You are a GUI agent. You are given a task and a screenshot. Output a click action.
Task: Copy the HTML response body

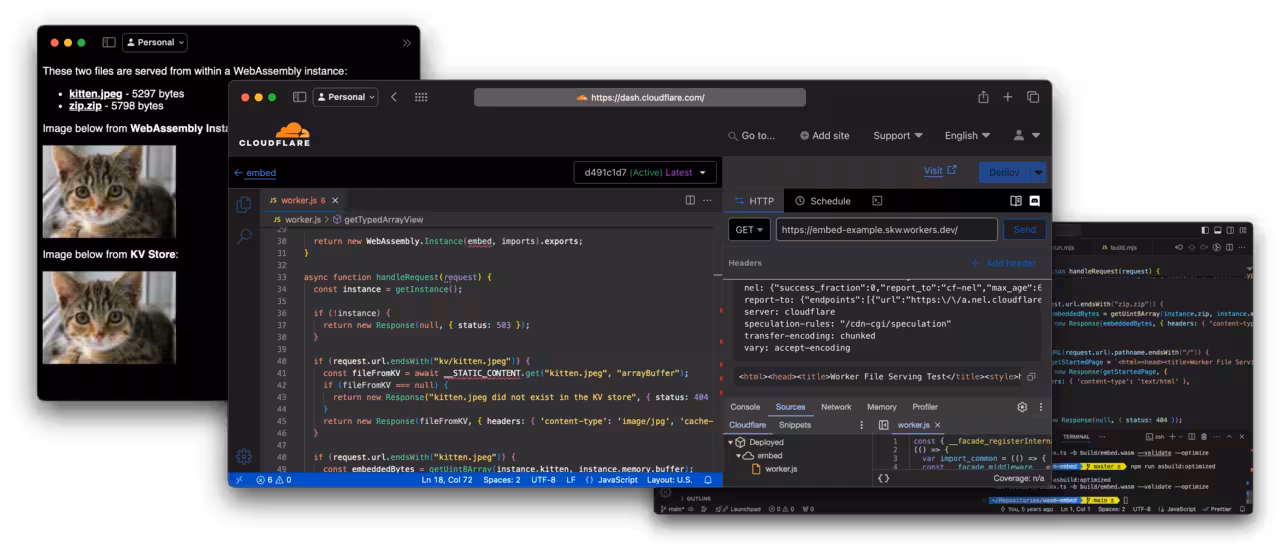pyautogui.click(x=1031, y=377)
